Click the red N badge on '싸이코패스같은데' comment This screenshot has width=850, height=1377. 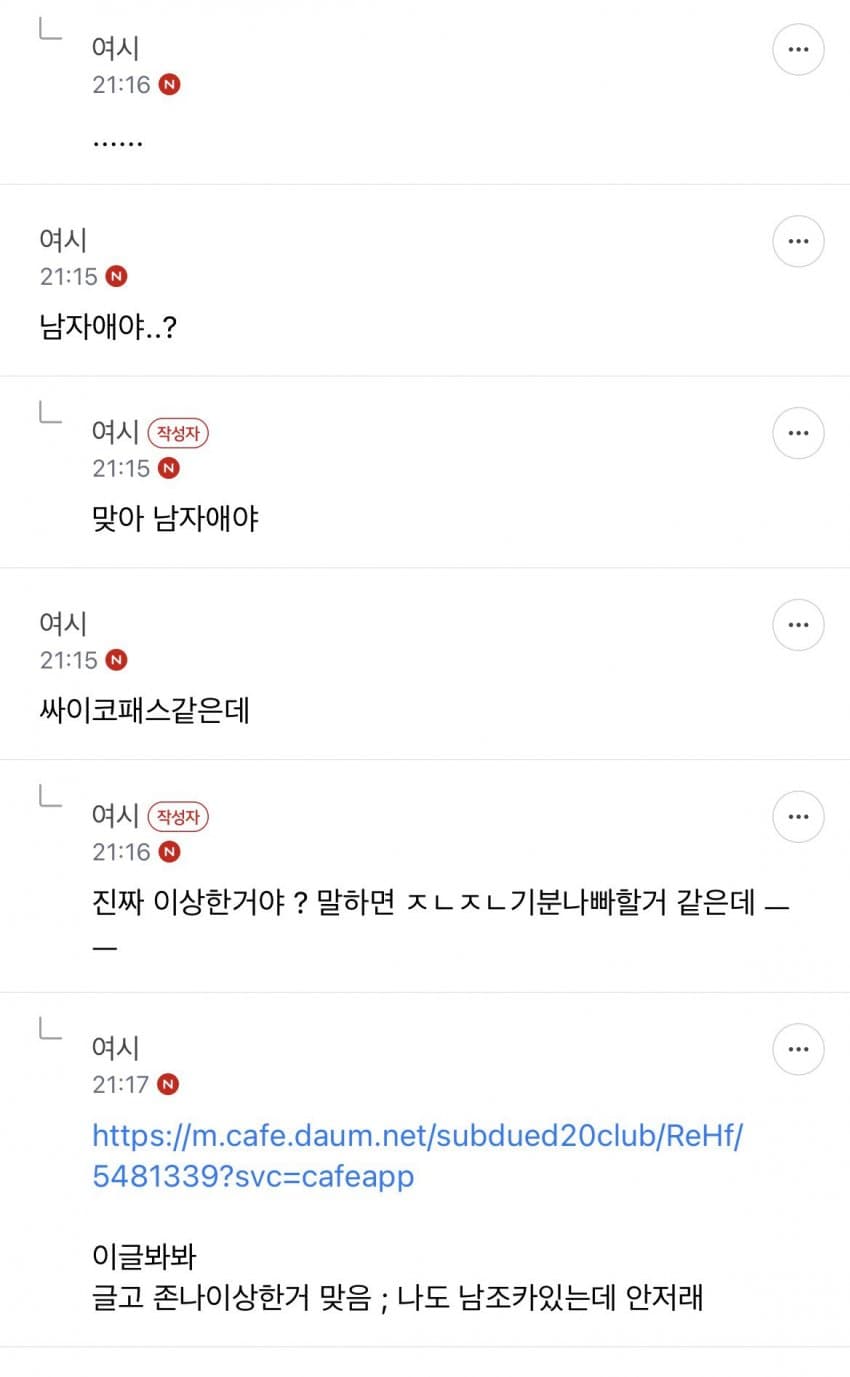click(x=117, y=660)
